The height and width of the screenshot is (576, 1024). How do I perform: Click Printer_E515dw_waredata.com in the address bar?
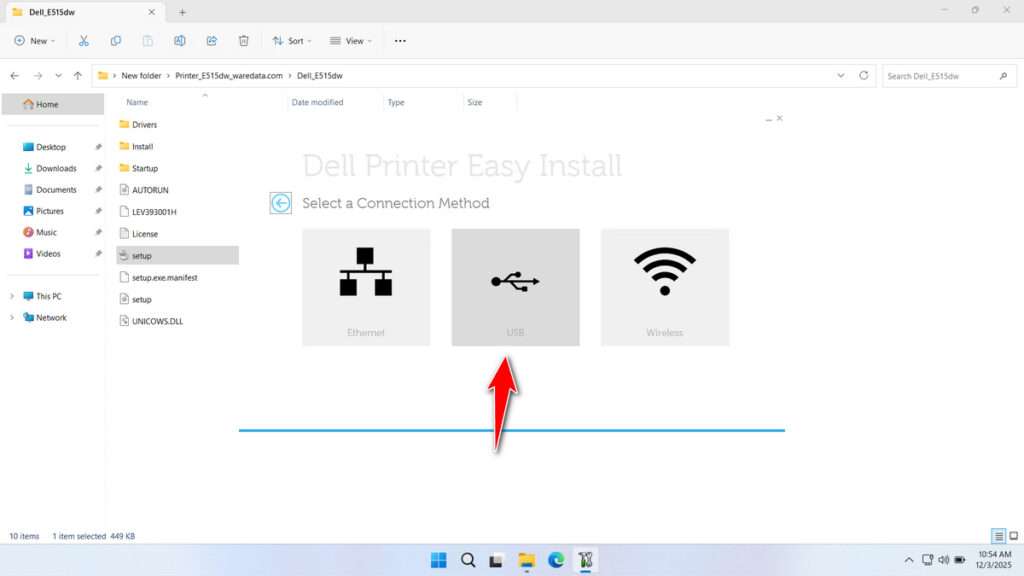pos(231,74)
